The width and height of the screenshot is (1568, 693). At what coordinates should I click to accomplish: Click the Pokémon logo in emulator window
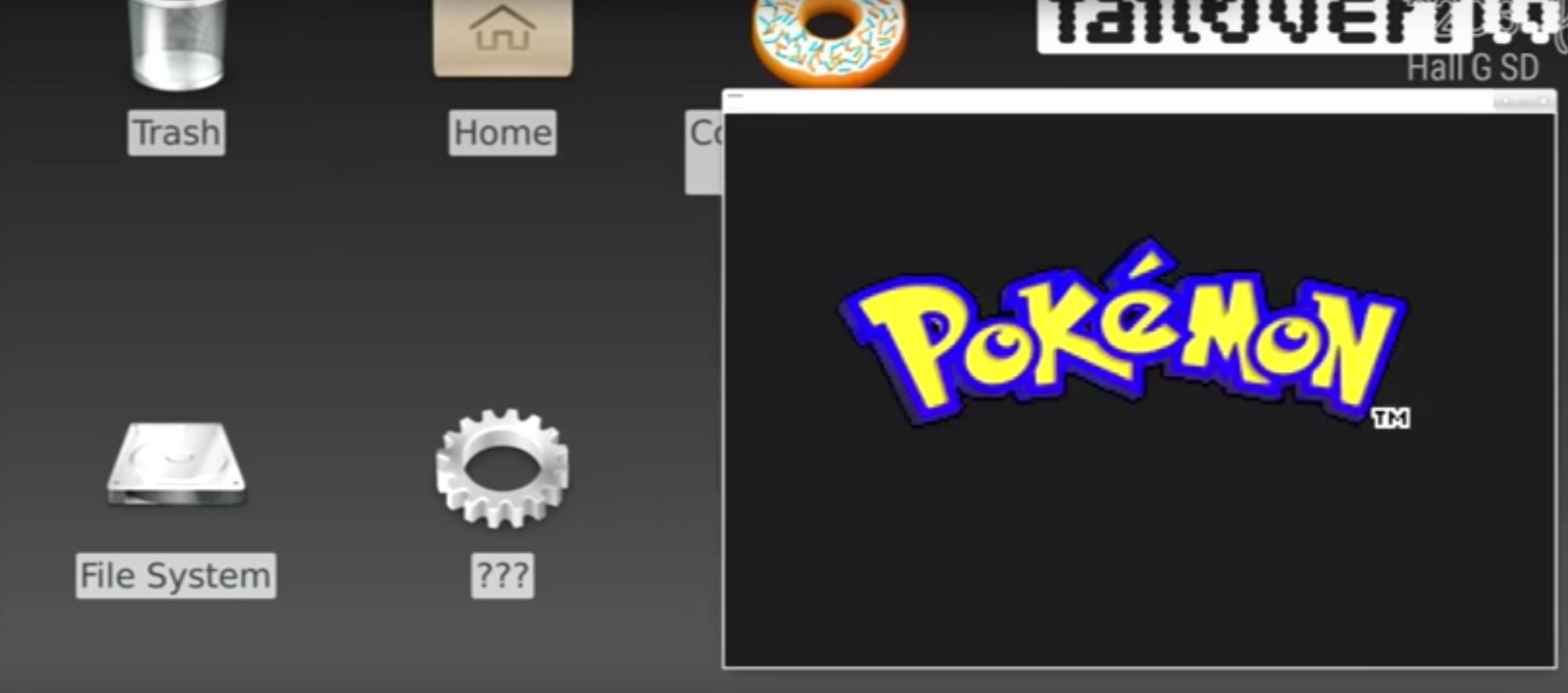pyautogui.click(x=1126, y=333)
